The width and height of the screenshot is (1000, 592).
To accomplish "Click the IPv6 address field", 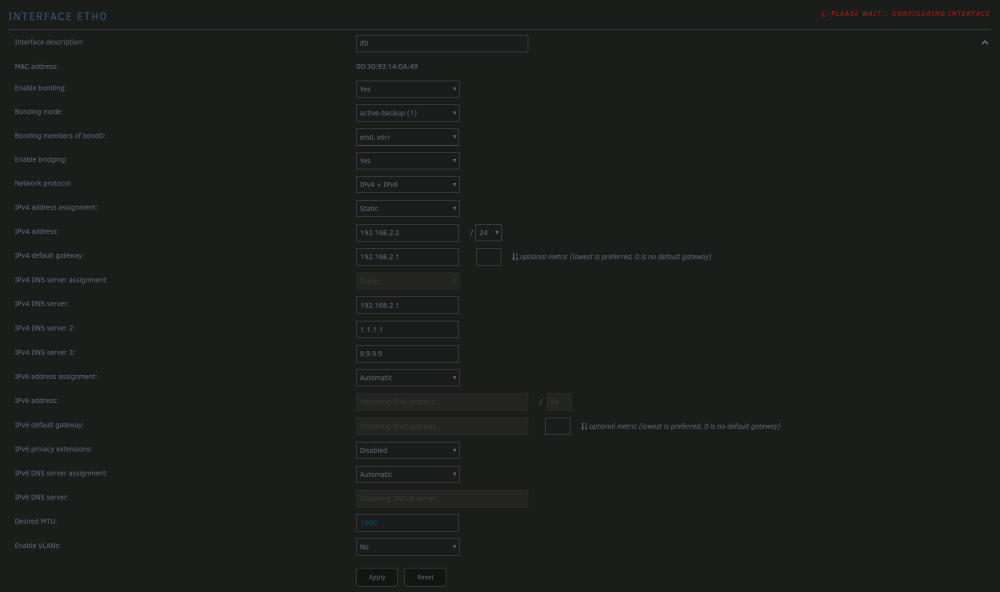I will pyautogui.click(x=441, y=402).
